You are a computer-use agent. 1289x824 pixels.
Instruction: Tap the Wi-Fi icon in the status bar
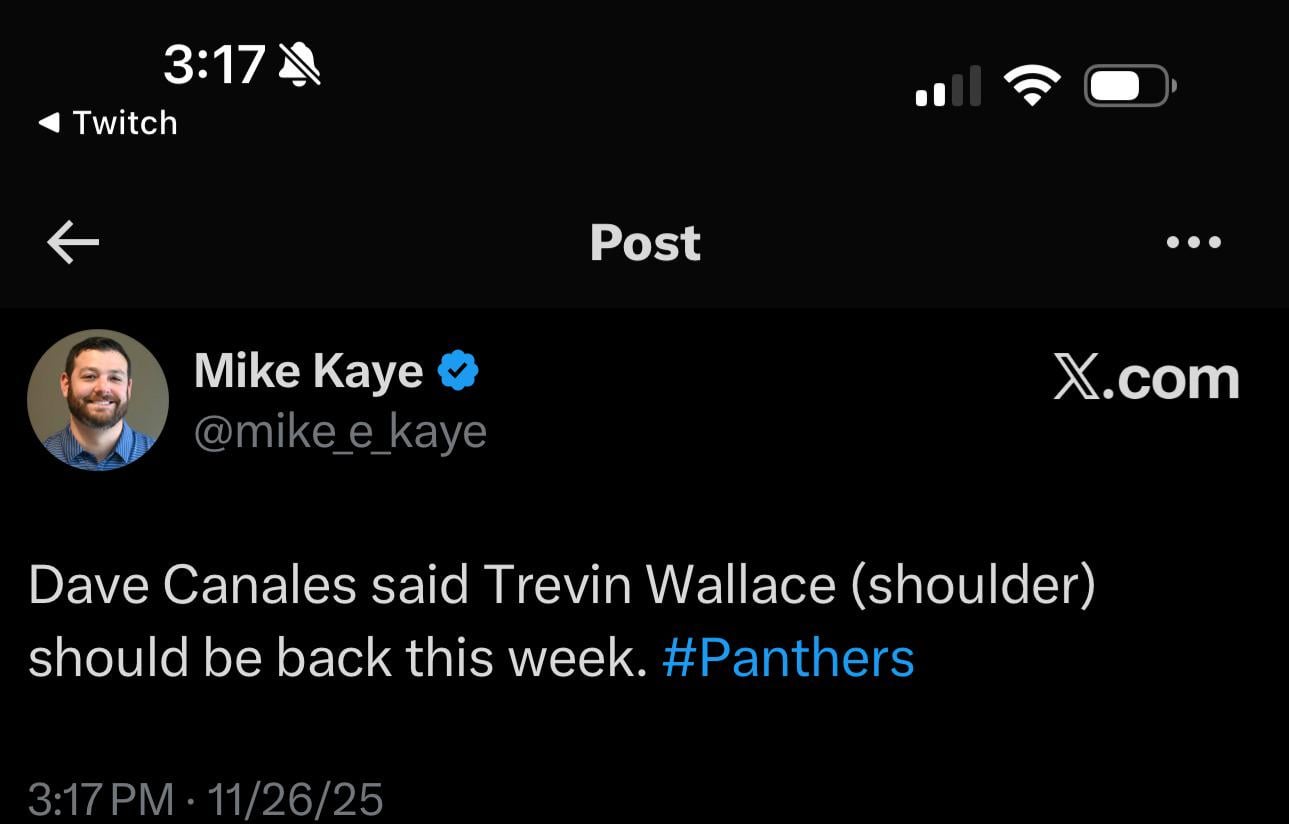click(x=1031, y=85)
